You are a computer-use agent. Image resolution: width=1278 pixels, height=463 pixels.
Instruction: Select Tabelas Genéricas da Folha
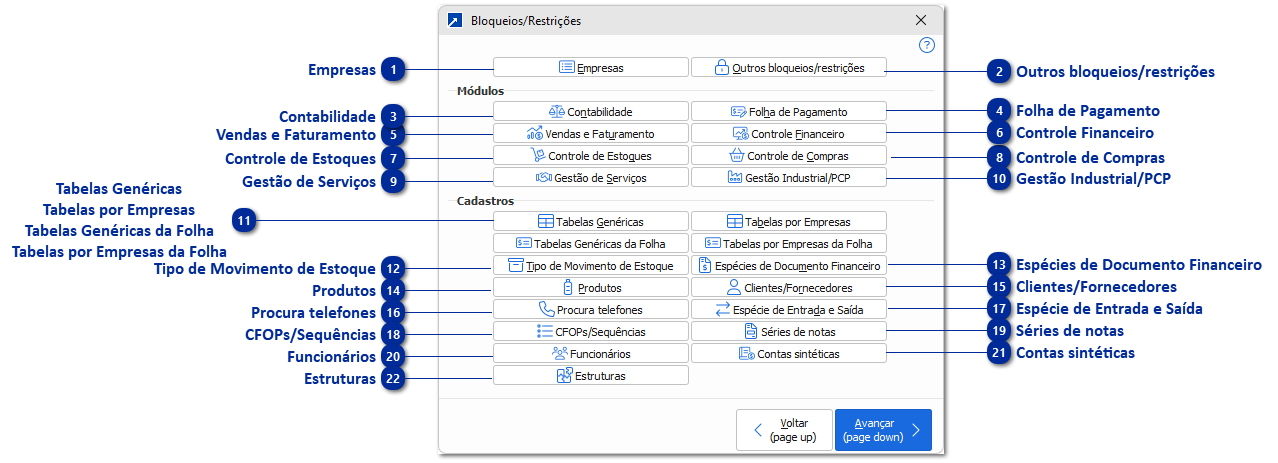pos(590,243)
